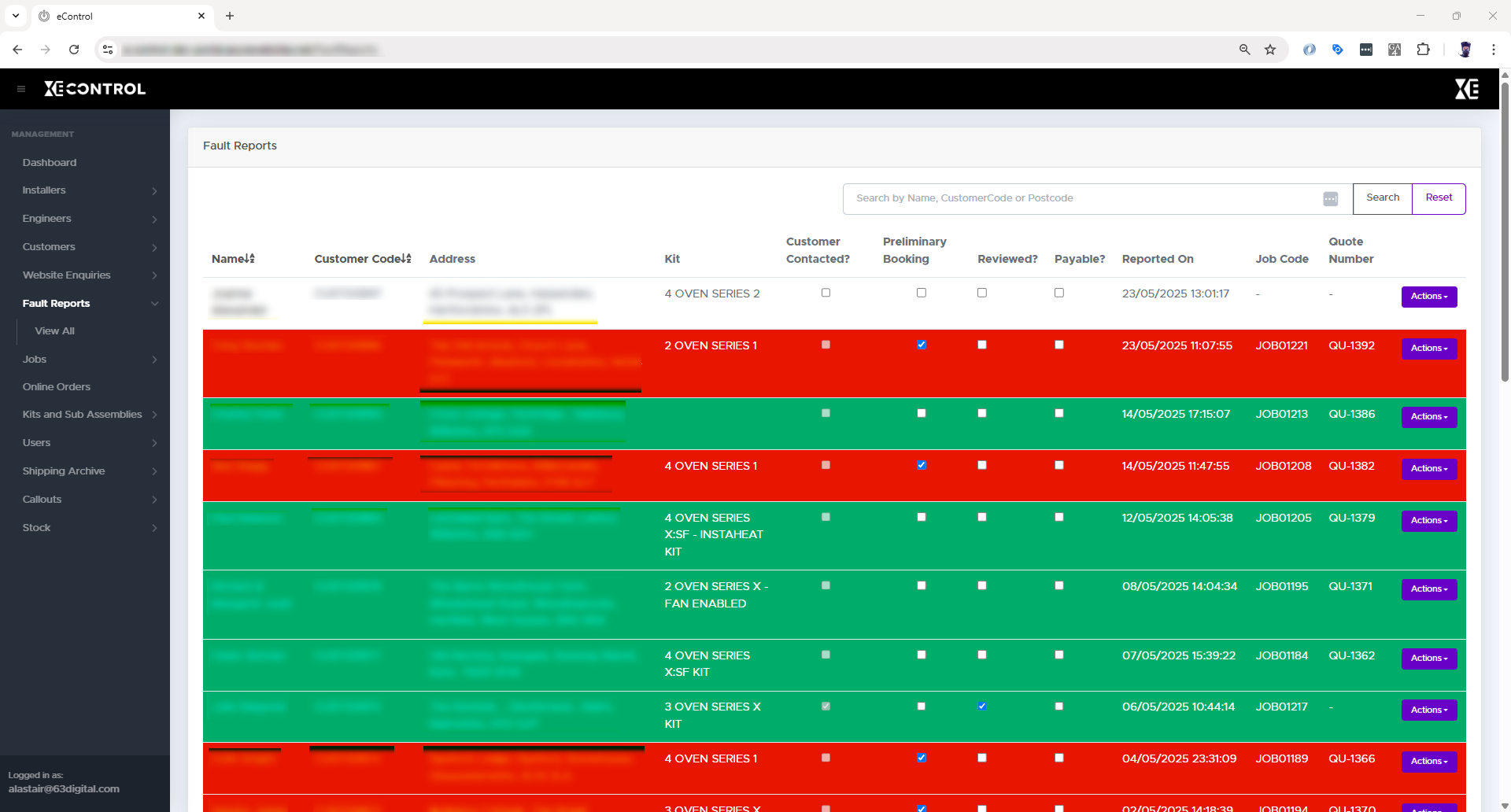Tick Preliminary Booking for the 23/05/2025 13:01:17 row

pyautogui.click(x=922, y=293)
